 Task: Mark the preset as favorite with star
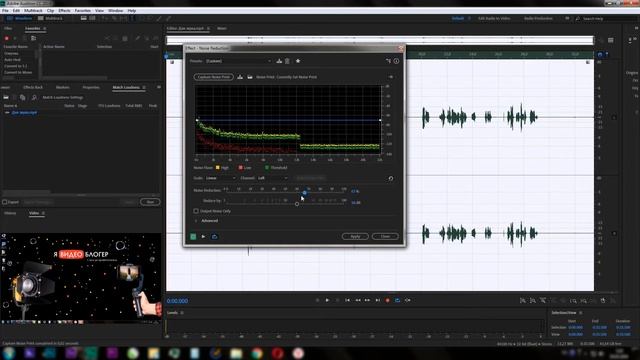298,61
